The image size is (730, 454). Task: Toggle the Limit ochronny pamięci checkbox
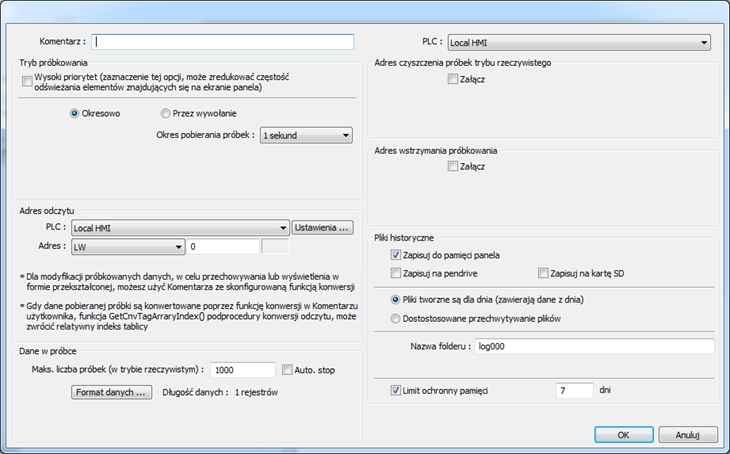pos(396,390)
